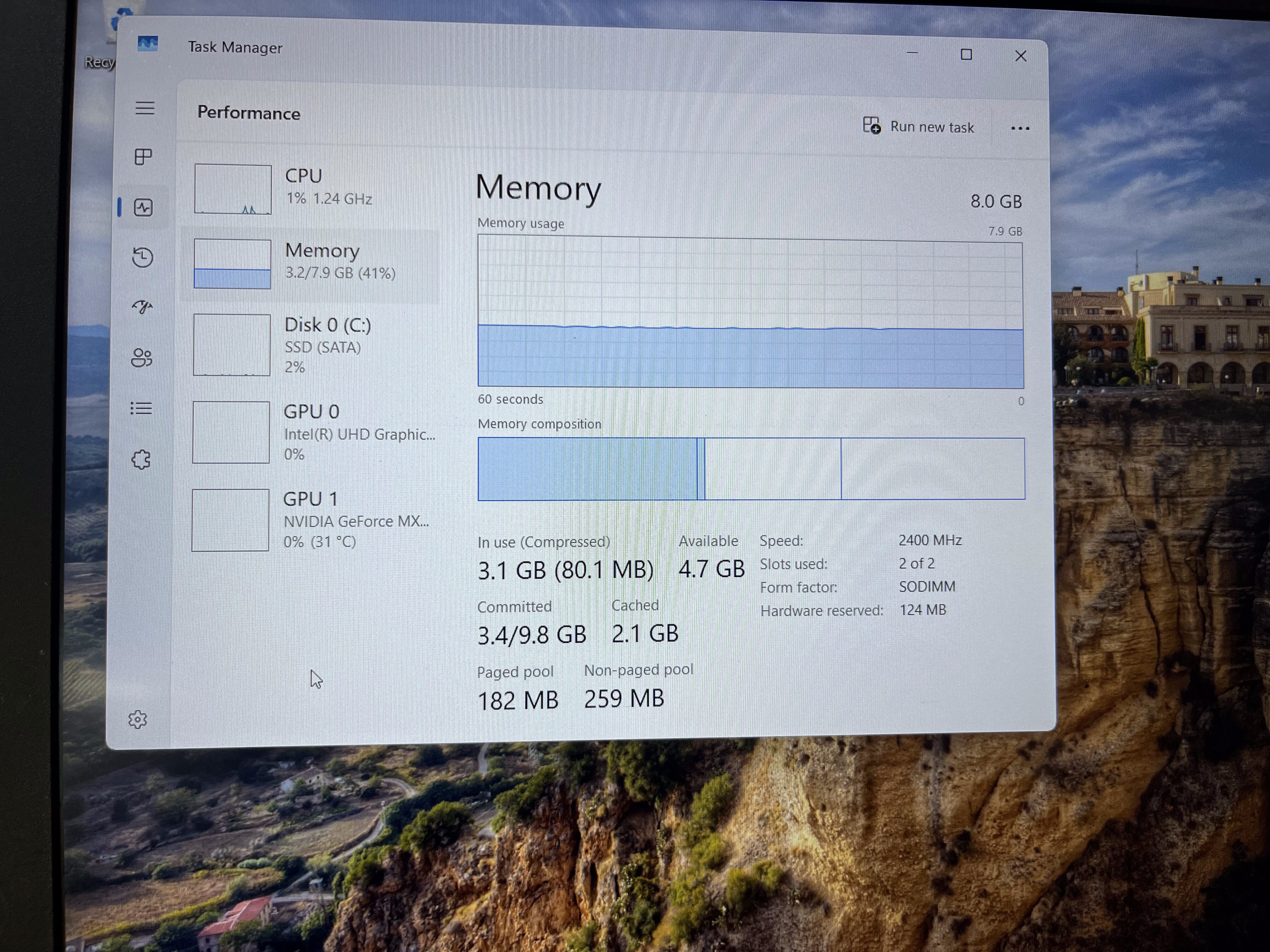Screen dimensions: 1270x952
Task: Select the Performance page icon
Action: tap(143, 207)
